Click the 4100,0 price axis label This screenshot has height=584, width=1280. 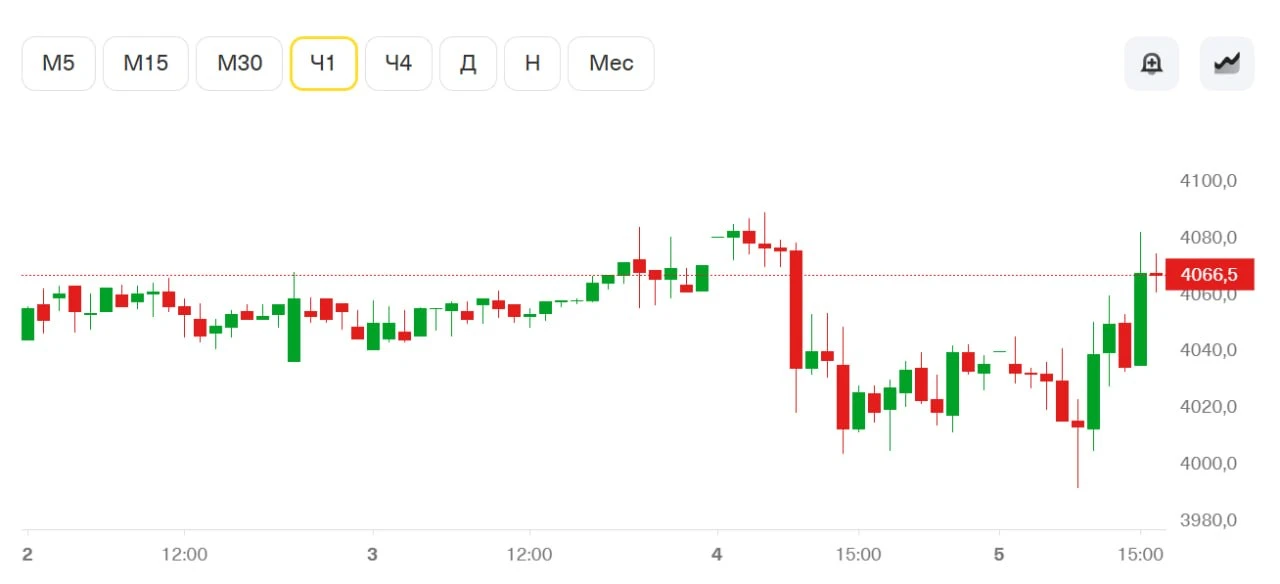pyautogui.click(x=1209, y=181)
